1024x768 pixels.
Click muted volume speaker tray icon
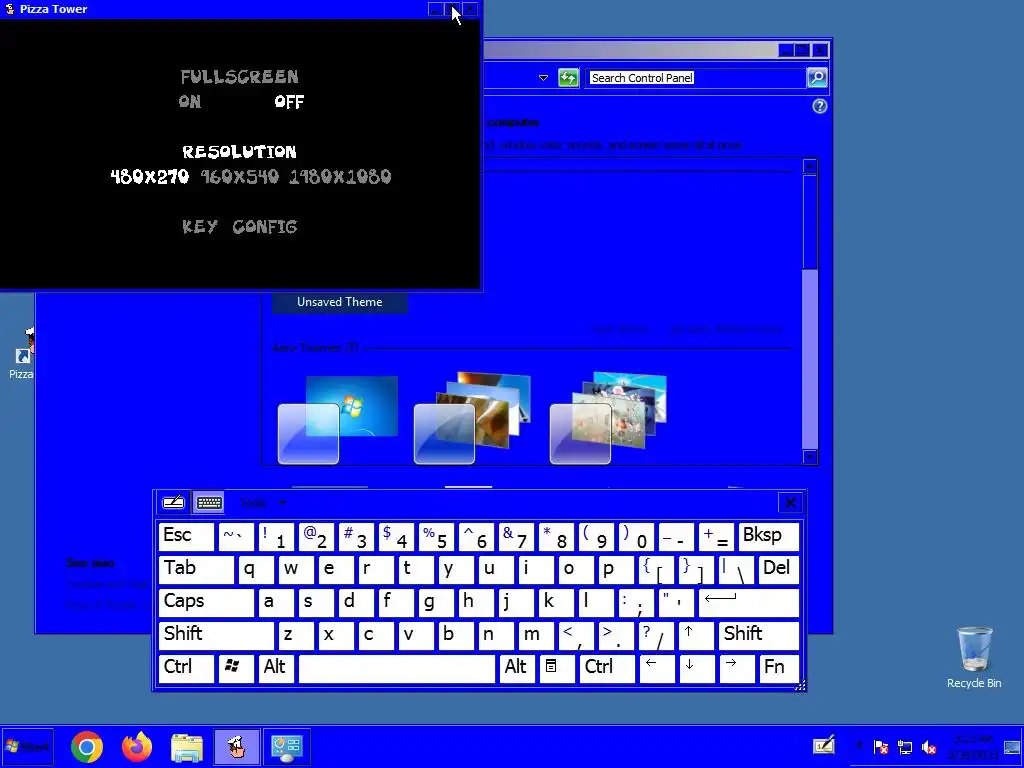point(929,746)
